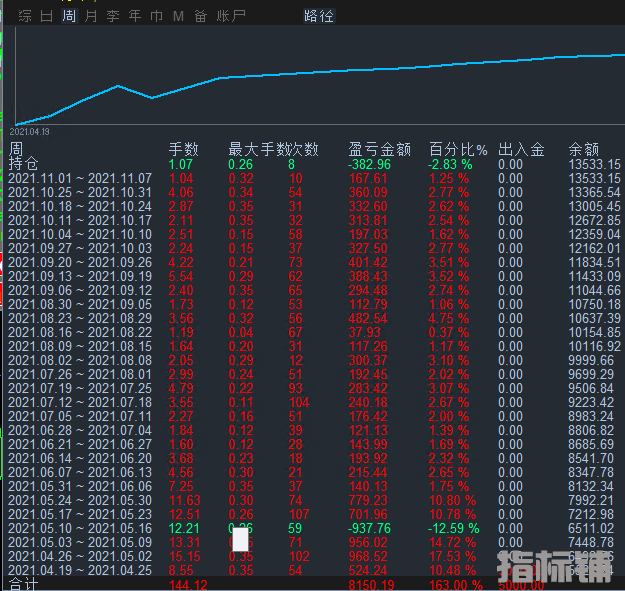Click the 盈亏金额 column header
Viewport: 625px width, 591px height.
(379, 149)
